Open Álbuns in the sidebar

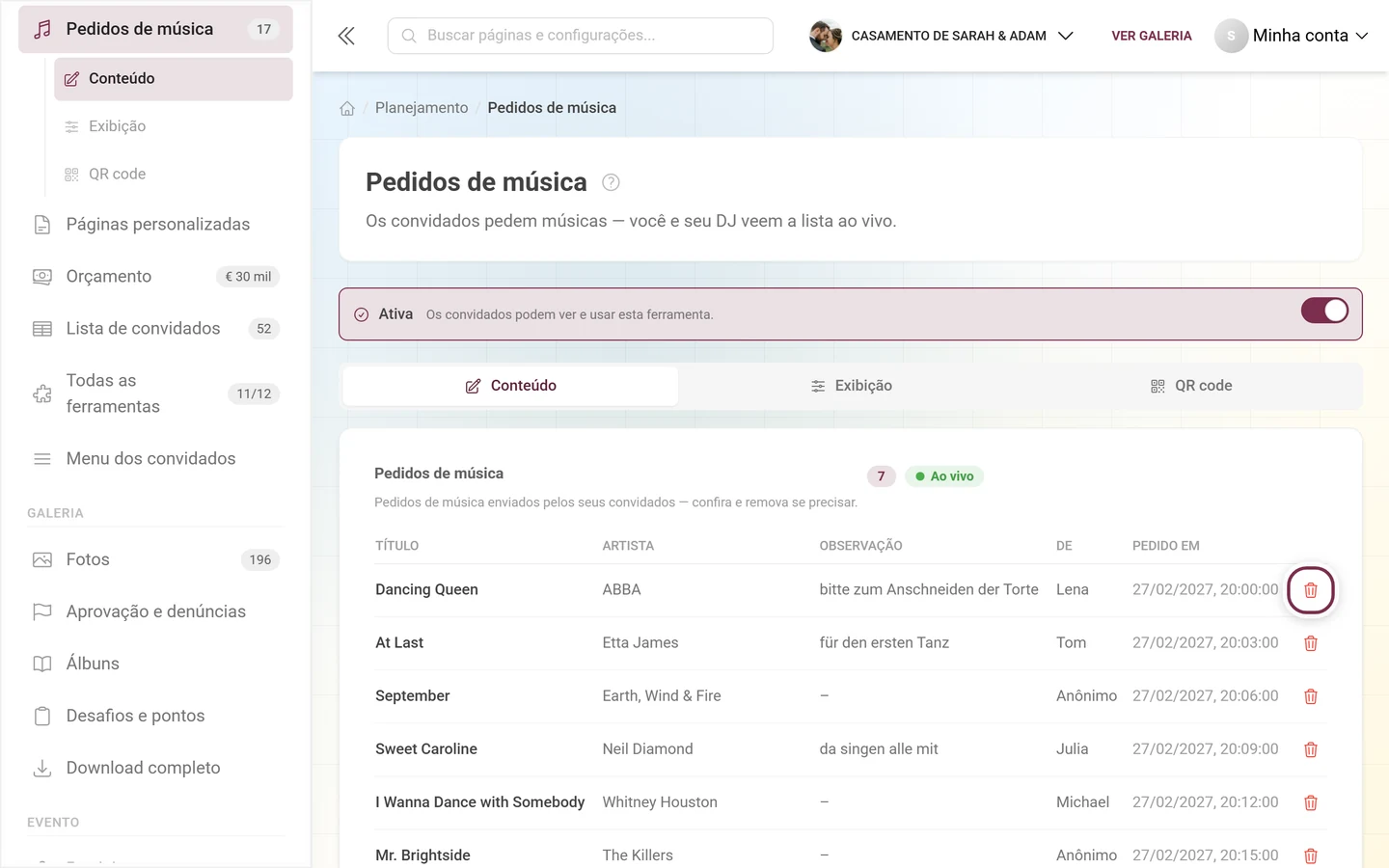click(x=155, y=664)
